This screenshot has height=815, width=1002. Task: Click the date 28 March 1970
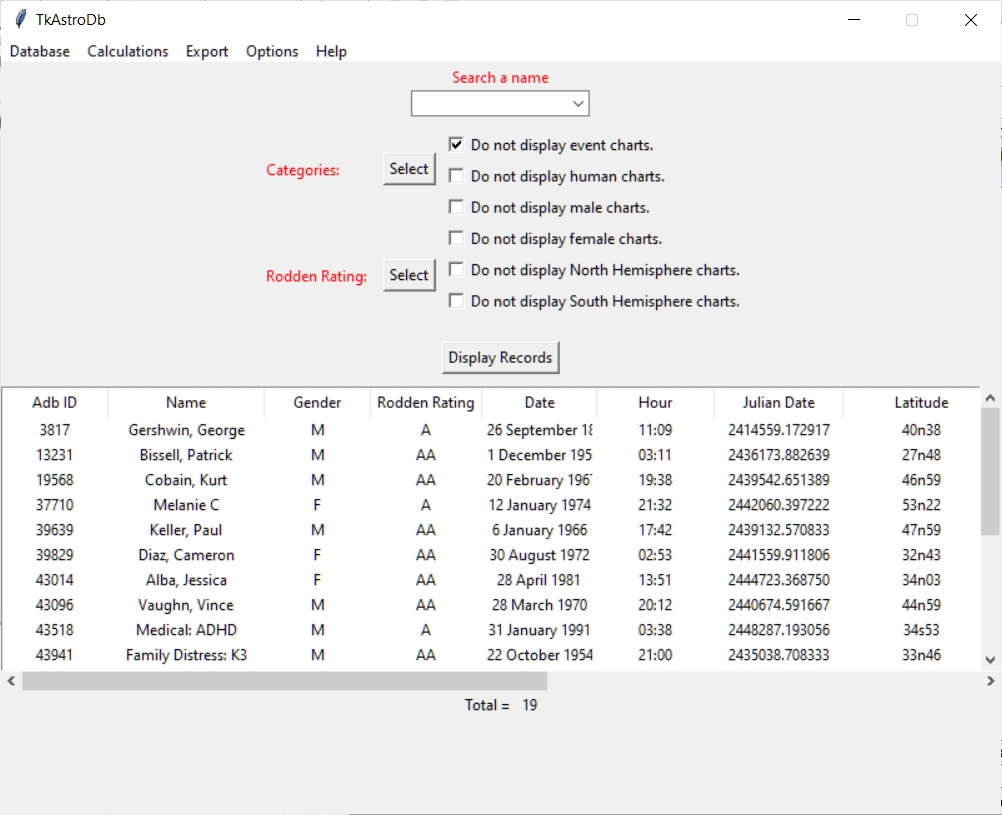539,604
